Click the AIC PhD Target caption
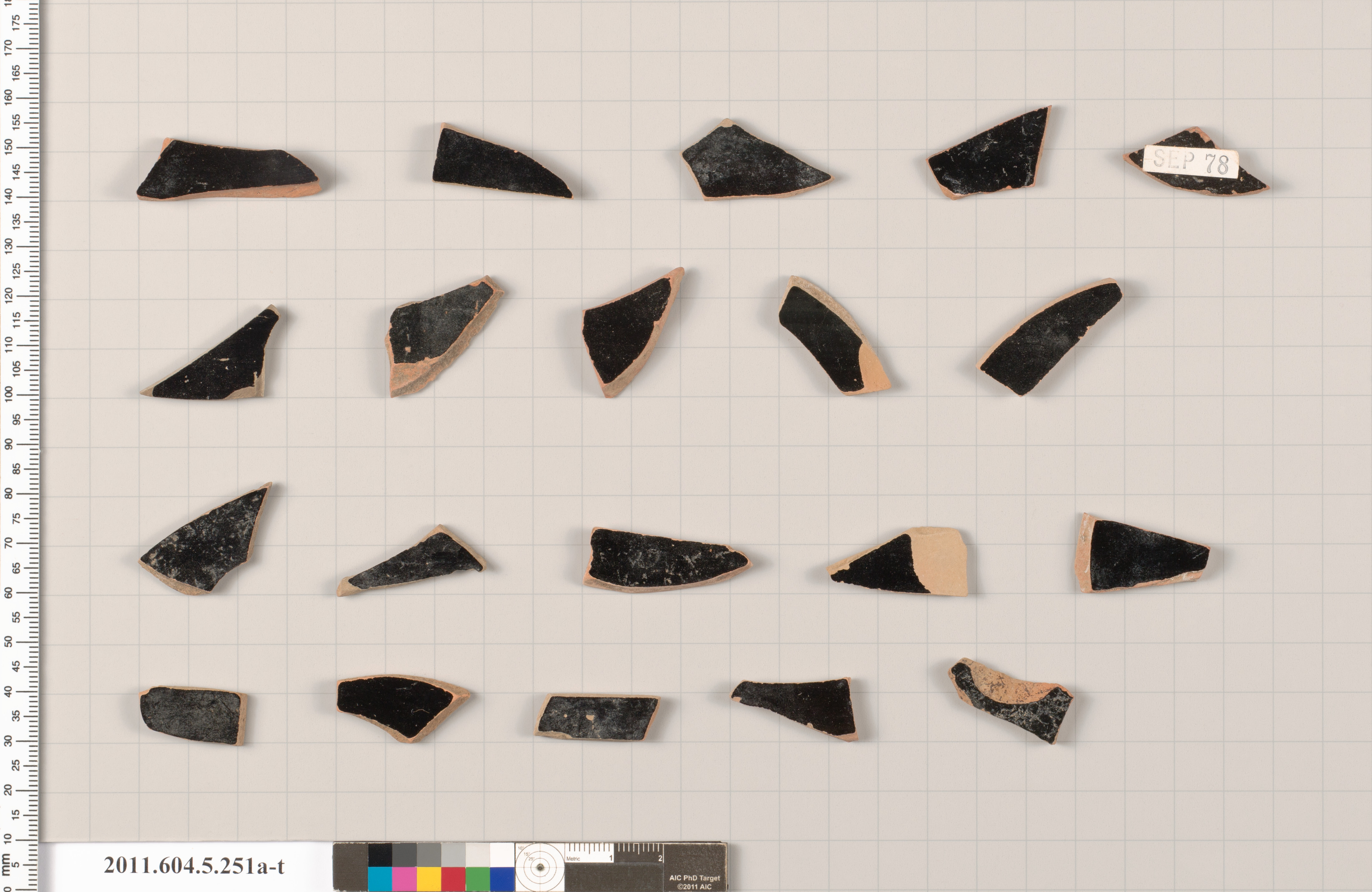The image size is (1372, 892). (x=694, y=878)
